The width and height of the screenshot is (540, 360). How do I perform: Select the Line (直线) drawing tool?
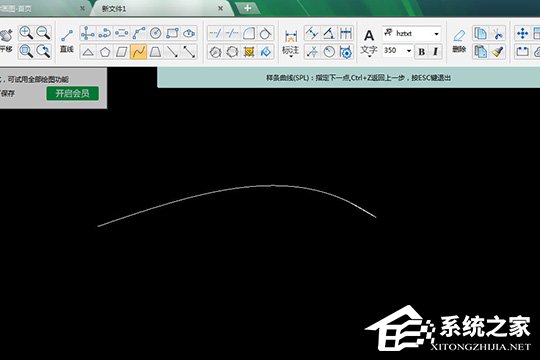[x=67, y=42]
